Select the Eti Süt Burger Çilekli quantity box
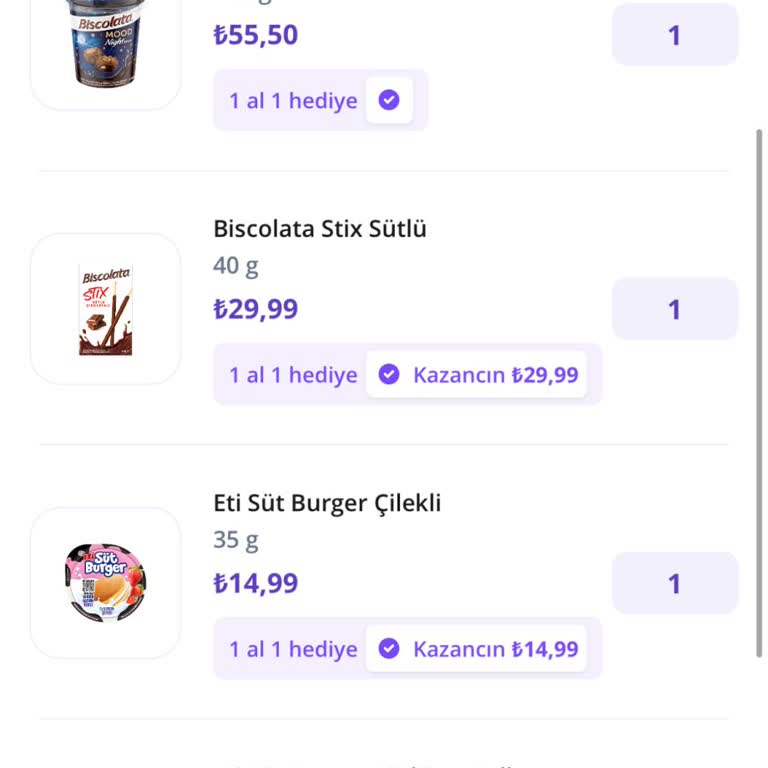Viewport: 768px width, 768px height. click(x=675, y=583)
